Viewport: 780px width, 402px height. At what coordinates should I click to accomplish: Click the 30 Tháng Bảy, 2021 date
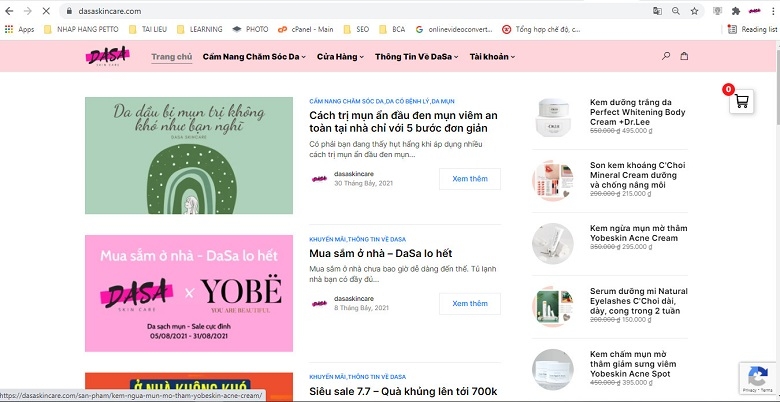click(363, 183)
